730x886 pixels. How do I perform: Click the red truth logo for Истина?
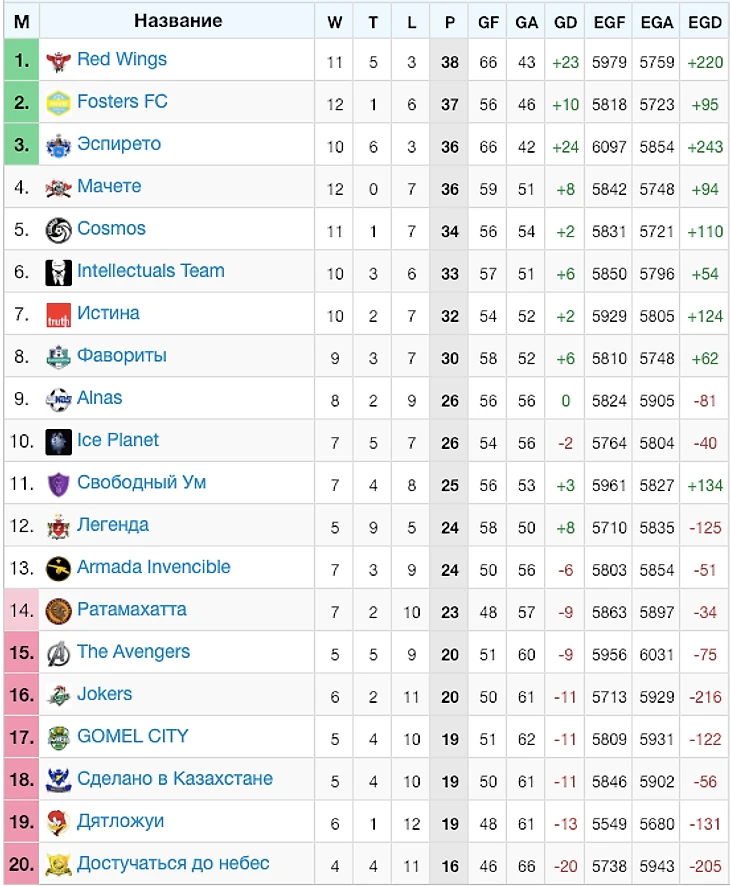click(58, 315)
